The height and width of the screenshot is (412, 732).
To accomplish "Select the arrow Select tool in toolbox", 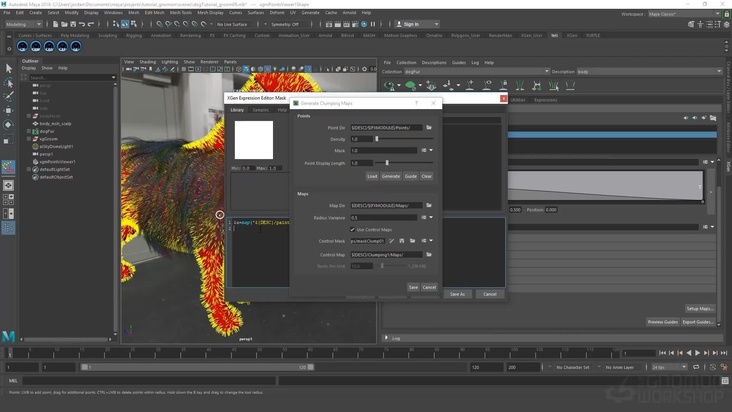I will point(8,69).
